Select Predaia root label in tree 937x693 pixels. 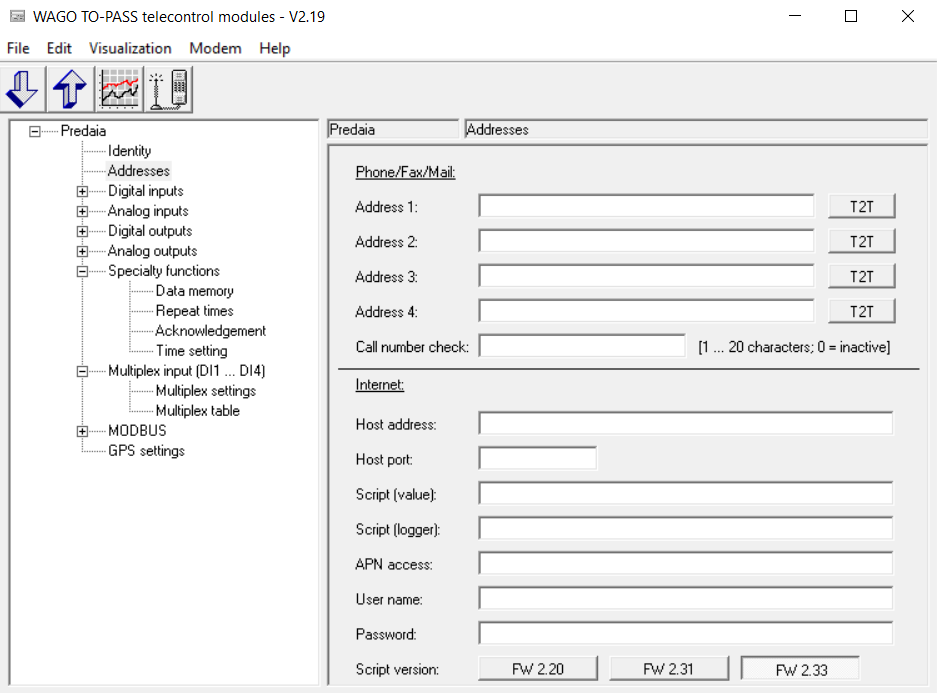click(83, 131)
